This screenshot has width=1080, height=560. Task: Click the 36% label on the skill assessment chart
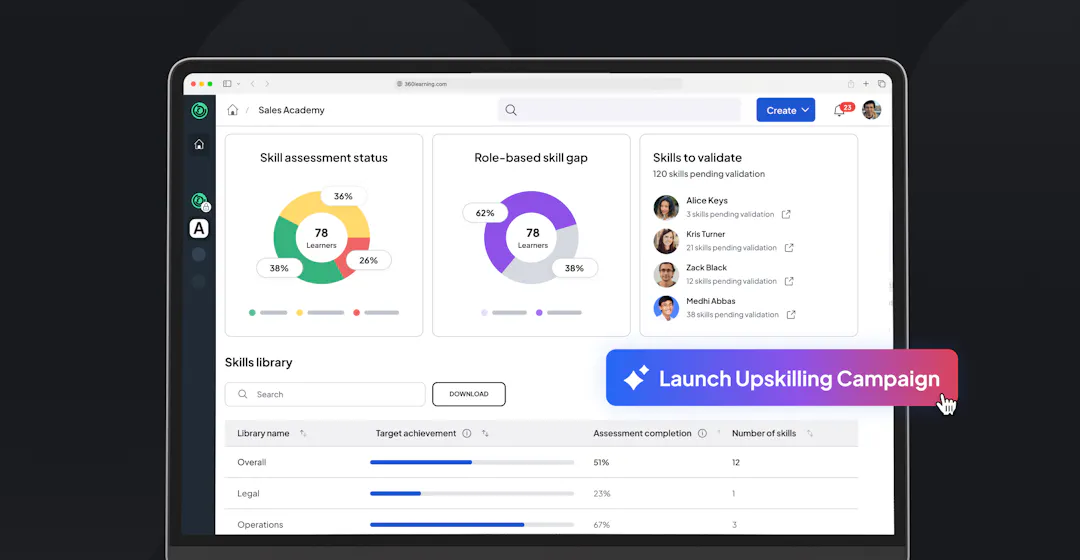pyautogui.click(x=343, y=196)
